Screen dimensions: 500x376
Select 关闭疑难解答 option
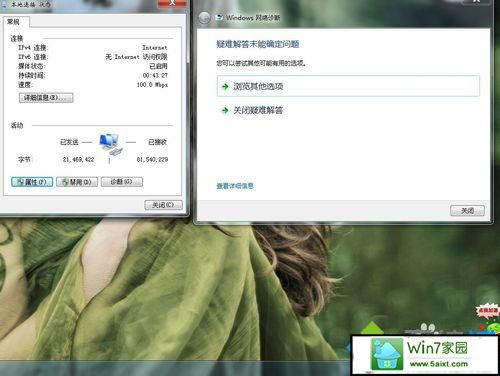point(258,110)
